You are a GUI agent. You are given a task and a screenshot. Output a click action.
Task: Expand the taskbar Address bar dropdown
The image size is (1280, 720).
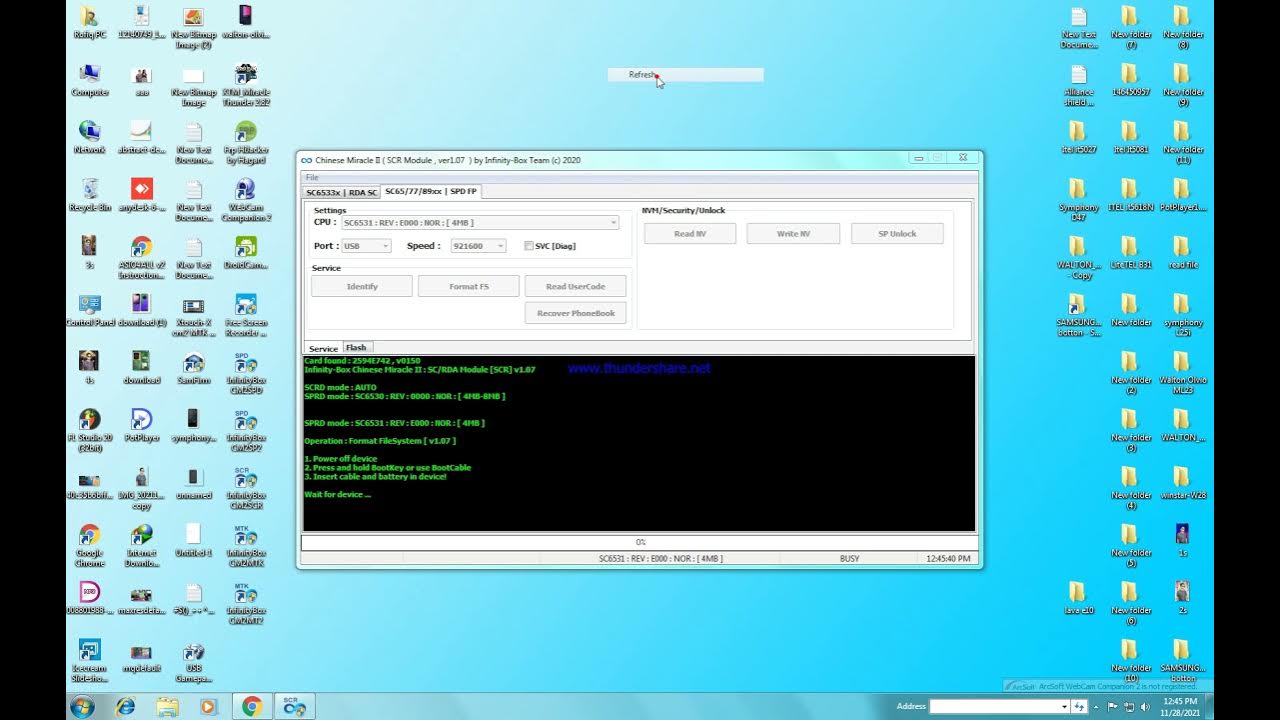pyautogui.click(x=1064, y=706)
